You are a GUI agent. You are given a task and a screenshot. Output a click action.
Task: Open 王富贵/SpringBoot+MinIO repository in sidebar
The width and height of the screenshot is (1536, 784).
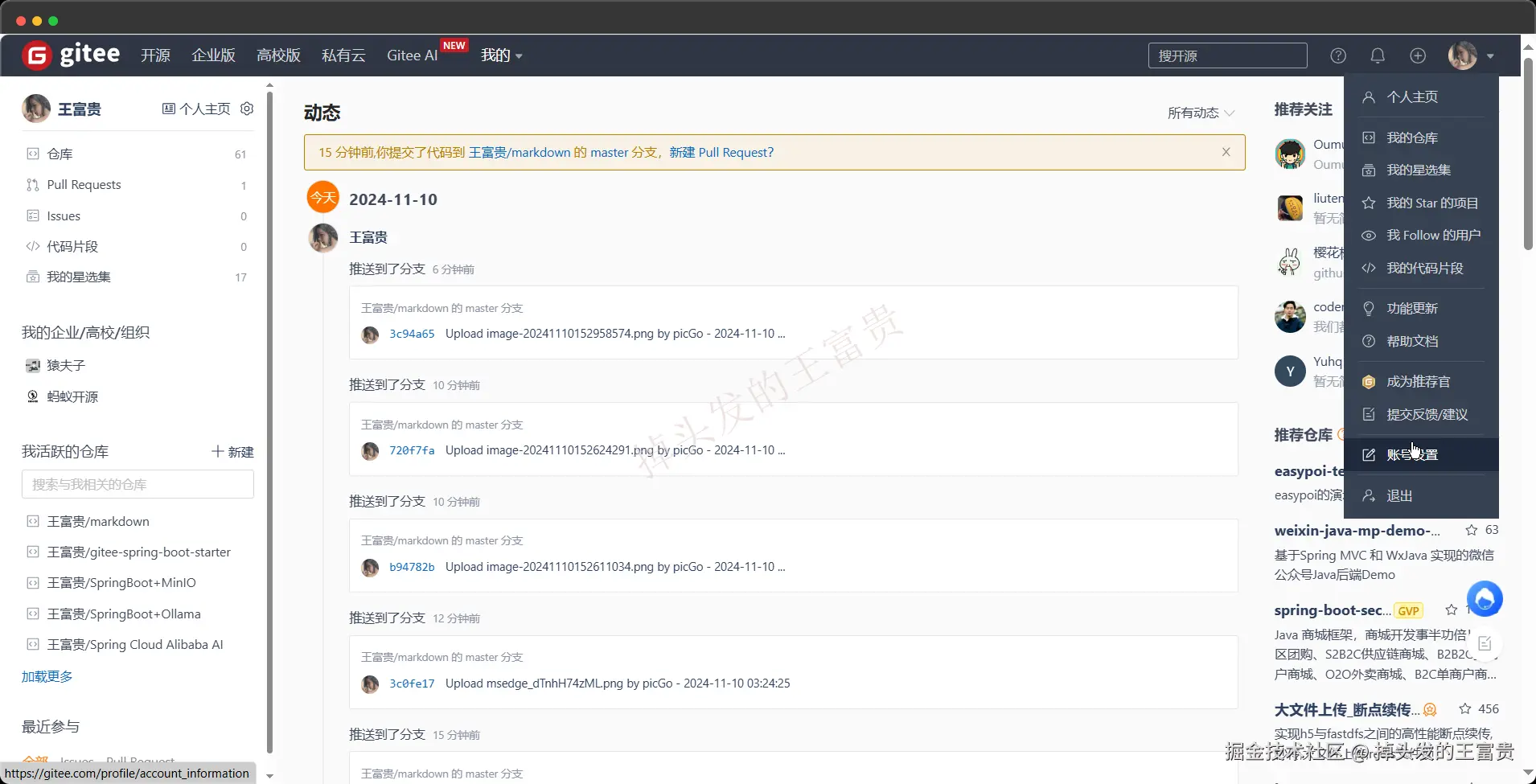(x=121, y=583)
